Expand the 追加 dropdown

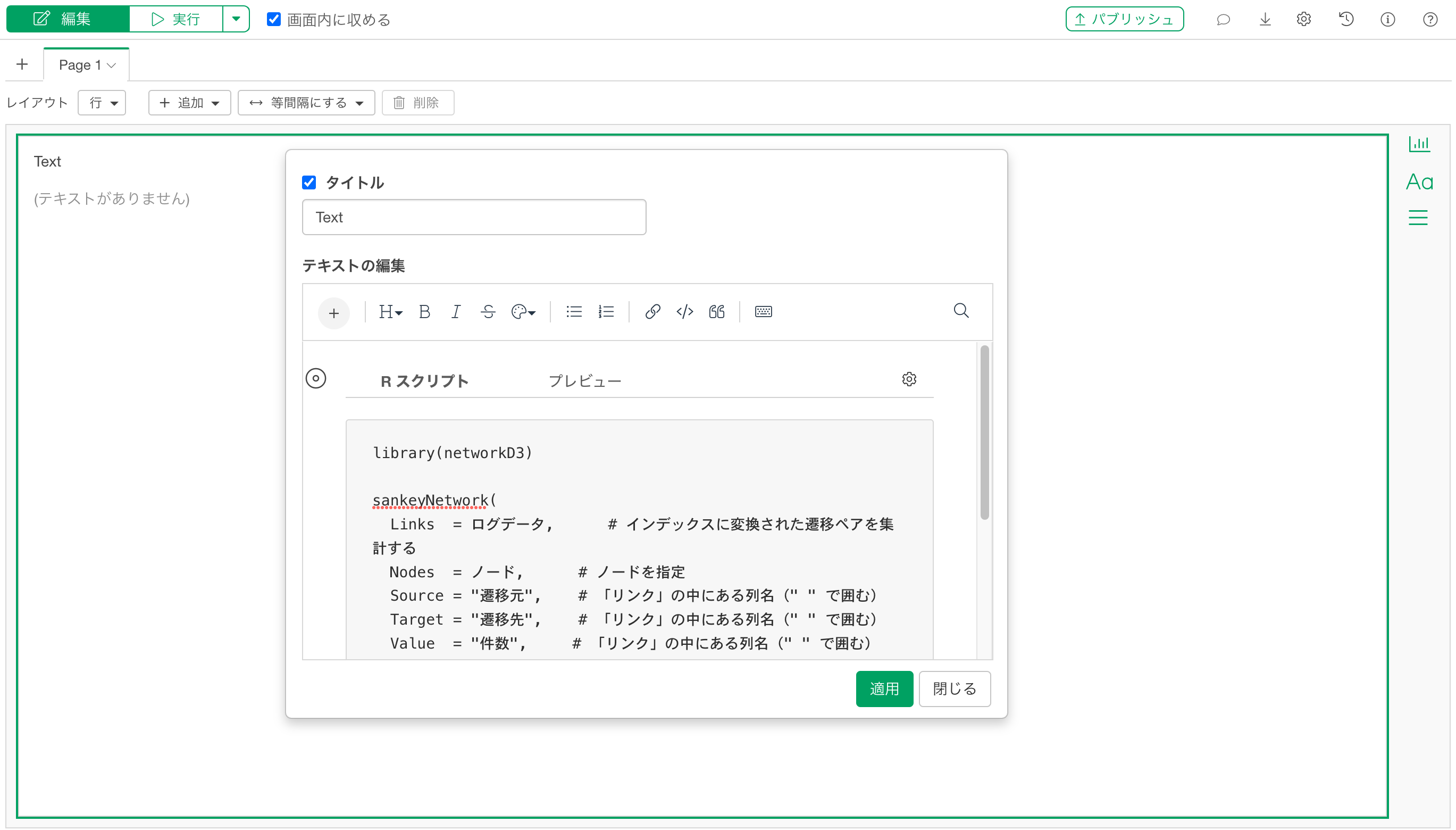tap(189, 103)
